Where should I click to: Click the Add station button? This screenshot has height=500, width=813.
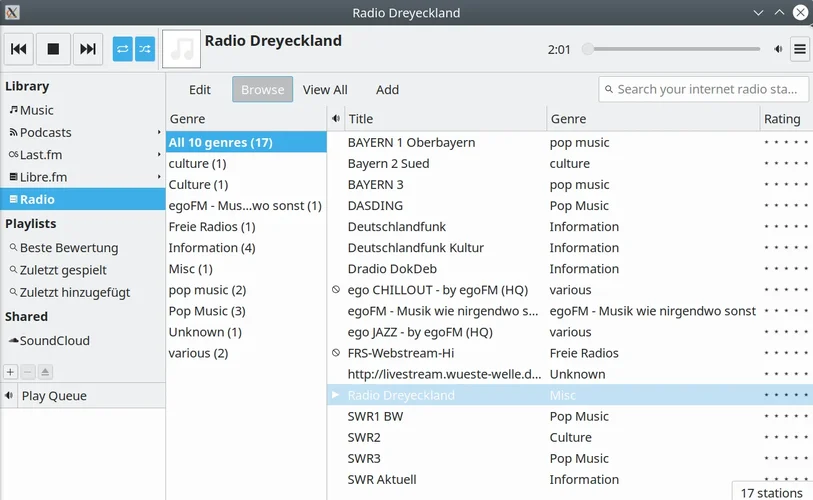387,89
